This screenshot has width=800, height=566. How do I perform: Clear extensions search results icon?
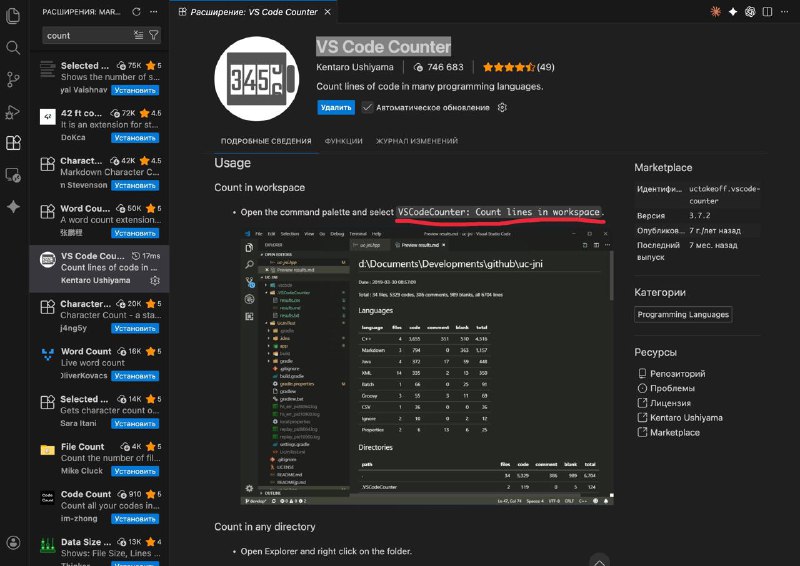pos(138,35)
